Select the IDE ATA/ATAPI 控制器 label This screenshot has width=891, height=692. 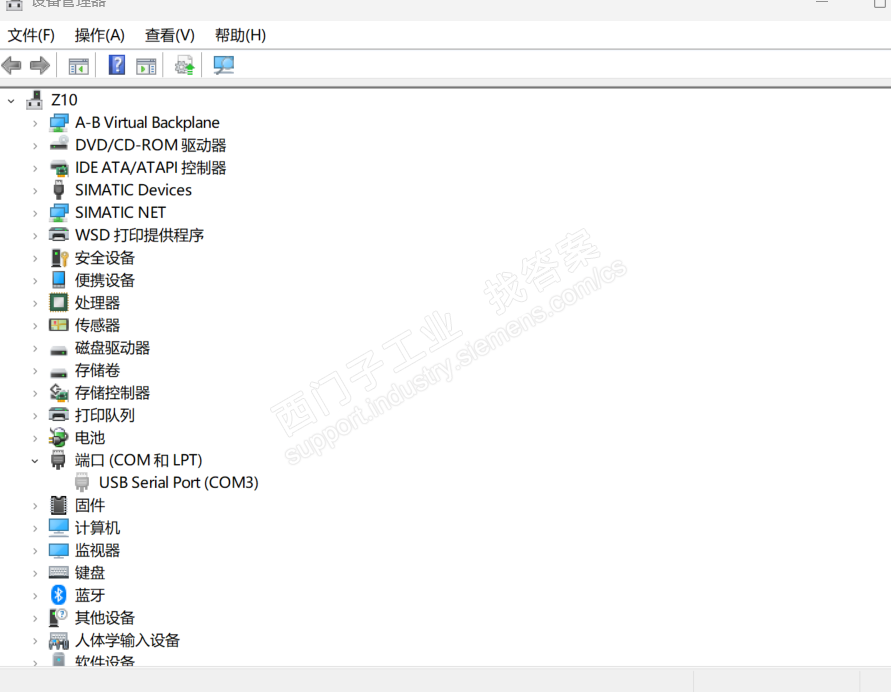pyautogui.click(x=151, y=168)
